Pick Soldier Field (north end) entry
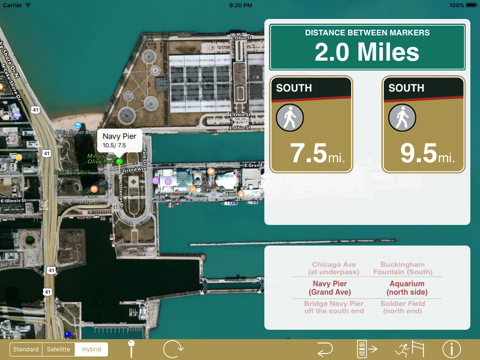The height and width of the screenshot is (360, 480). (403, 307)
